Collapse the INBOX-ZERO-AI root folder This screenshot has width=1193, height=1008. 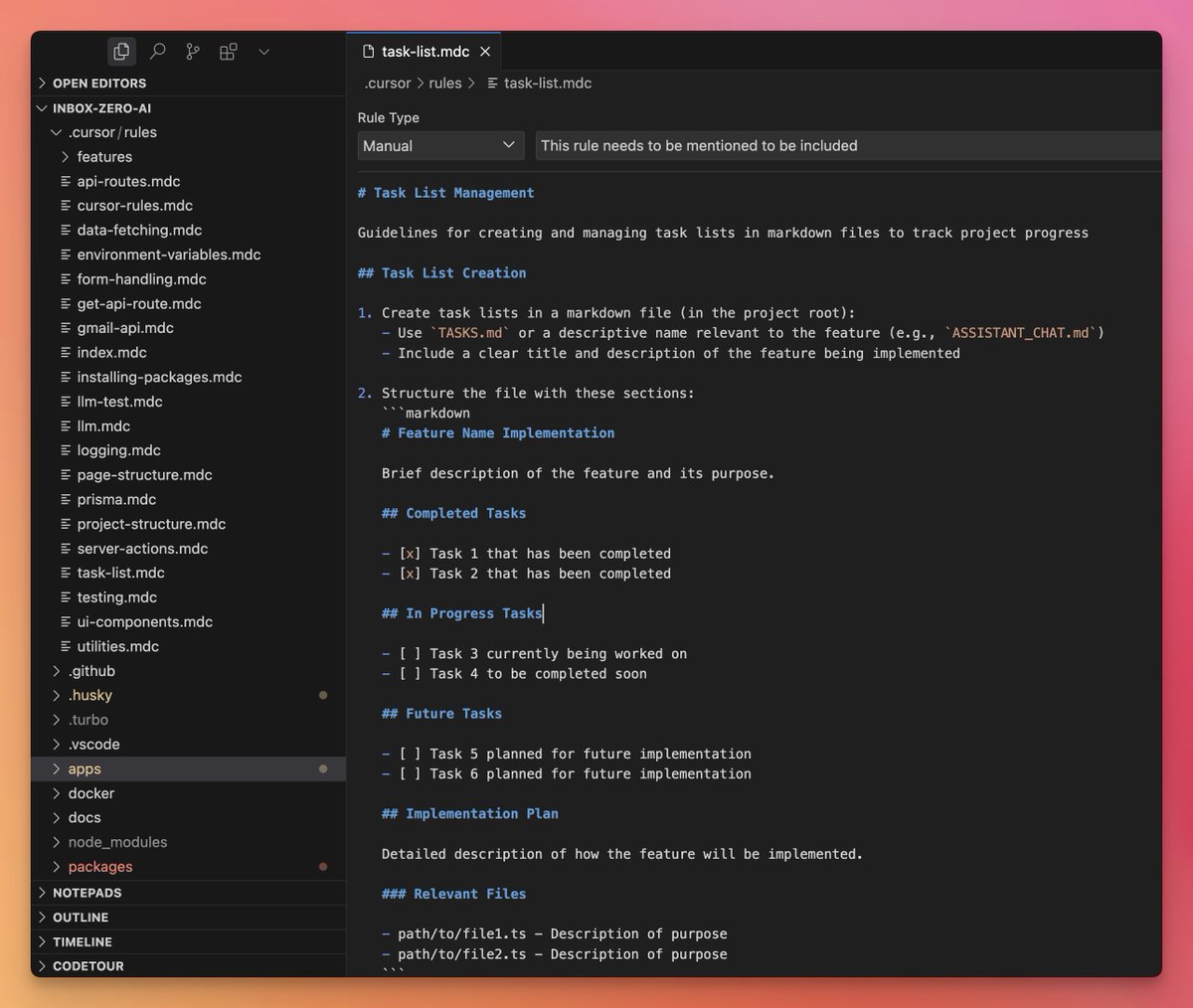coord(189,108)
